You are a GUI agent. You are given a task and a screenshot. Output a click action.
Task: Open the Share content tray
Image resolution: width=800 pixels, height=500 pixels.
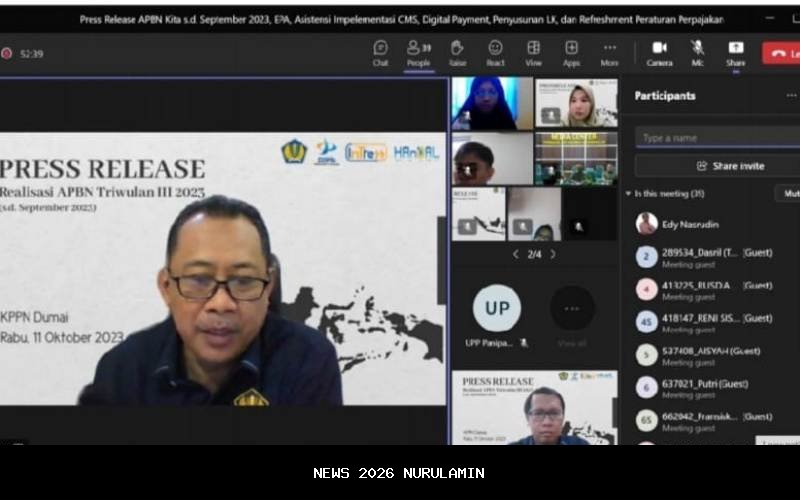point(735,54)
